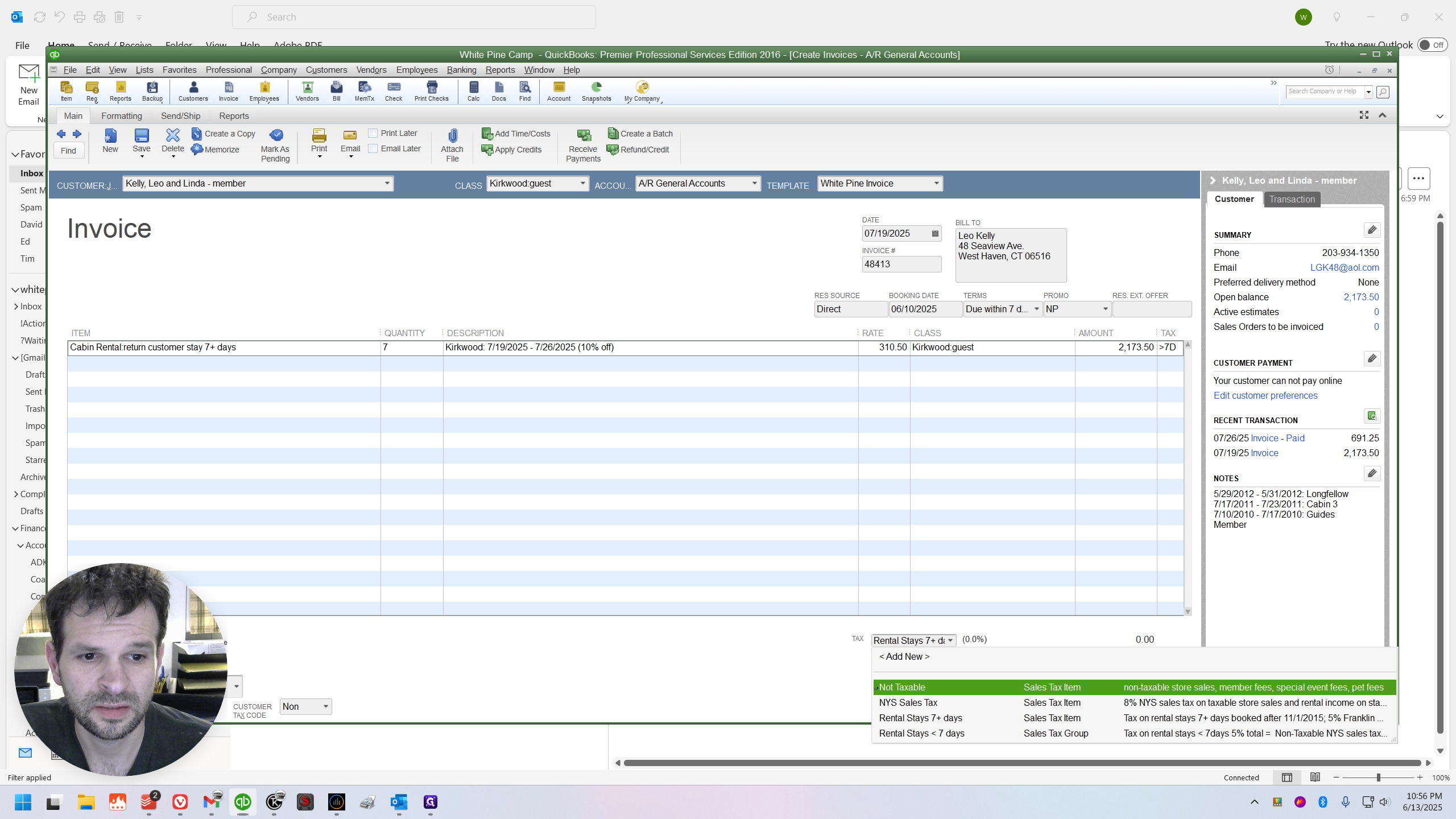Click the Receive Payments icon
Viewport: 1456px width, 819px height.
583,146
